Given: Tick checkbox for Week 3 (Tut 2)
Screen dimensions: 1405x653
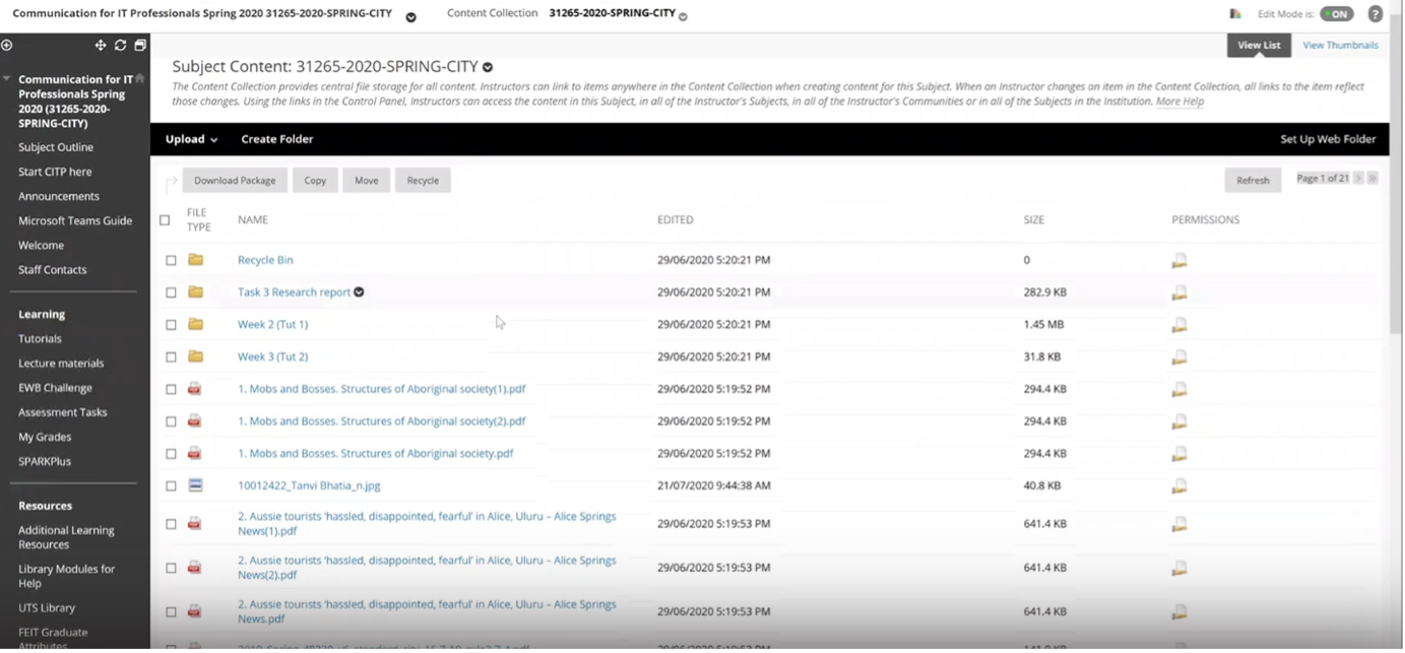Looking at the screenshot, I should pyautogui.click(x=171, y=356).
